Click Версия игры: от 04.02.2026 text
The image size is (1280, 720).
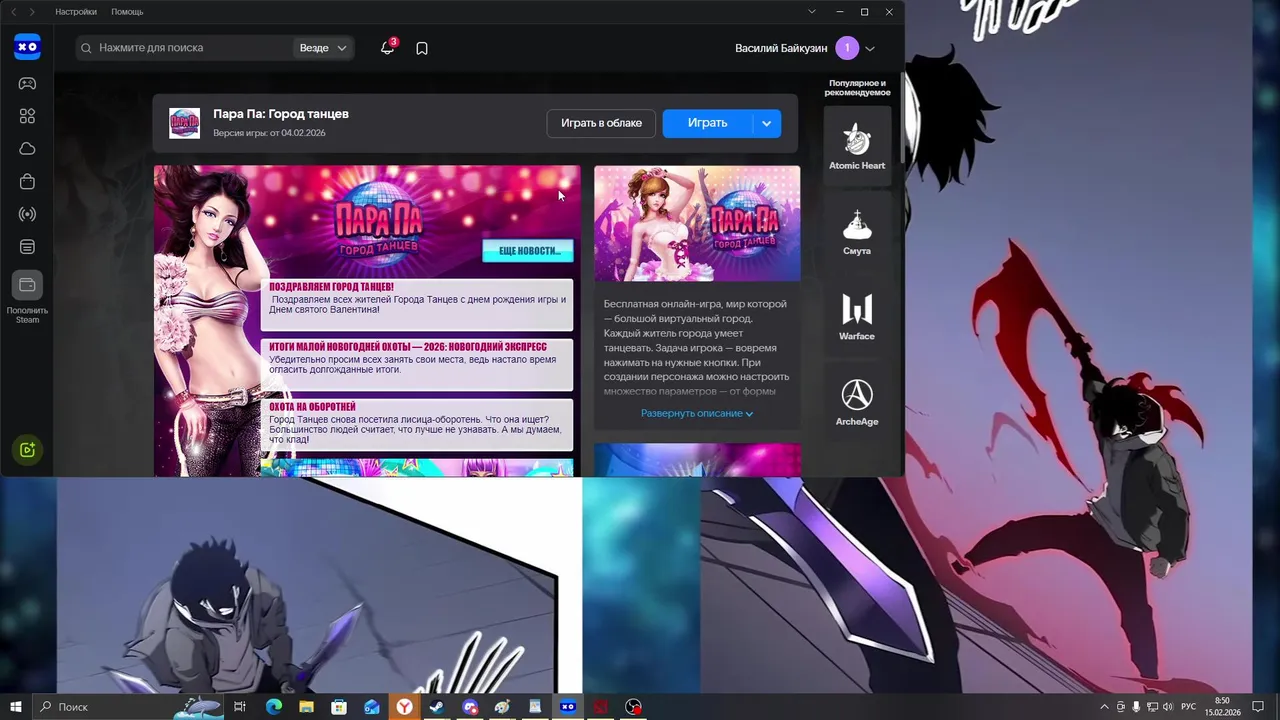pos(269,133)
